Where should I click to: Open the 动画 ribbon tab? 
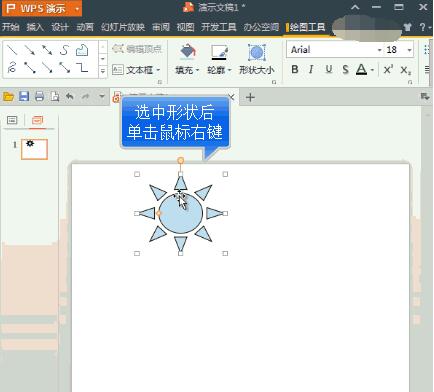pos(85,27)
